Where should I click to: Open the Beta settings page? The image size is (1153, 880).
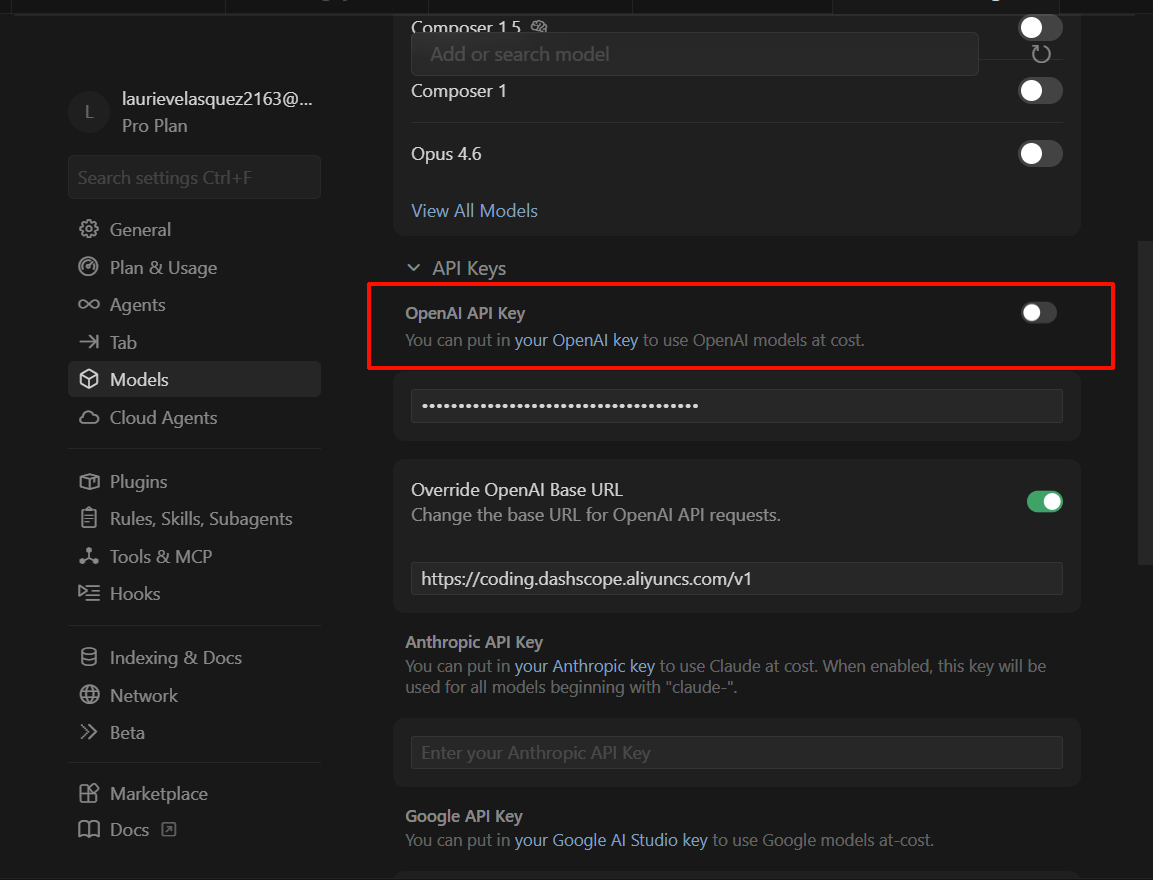tap(194, 732)
